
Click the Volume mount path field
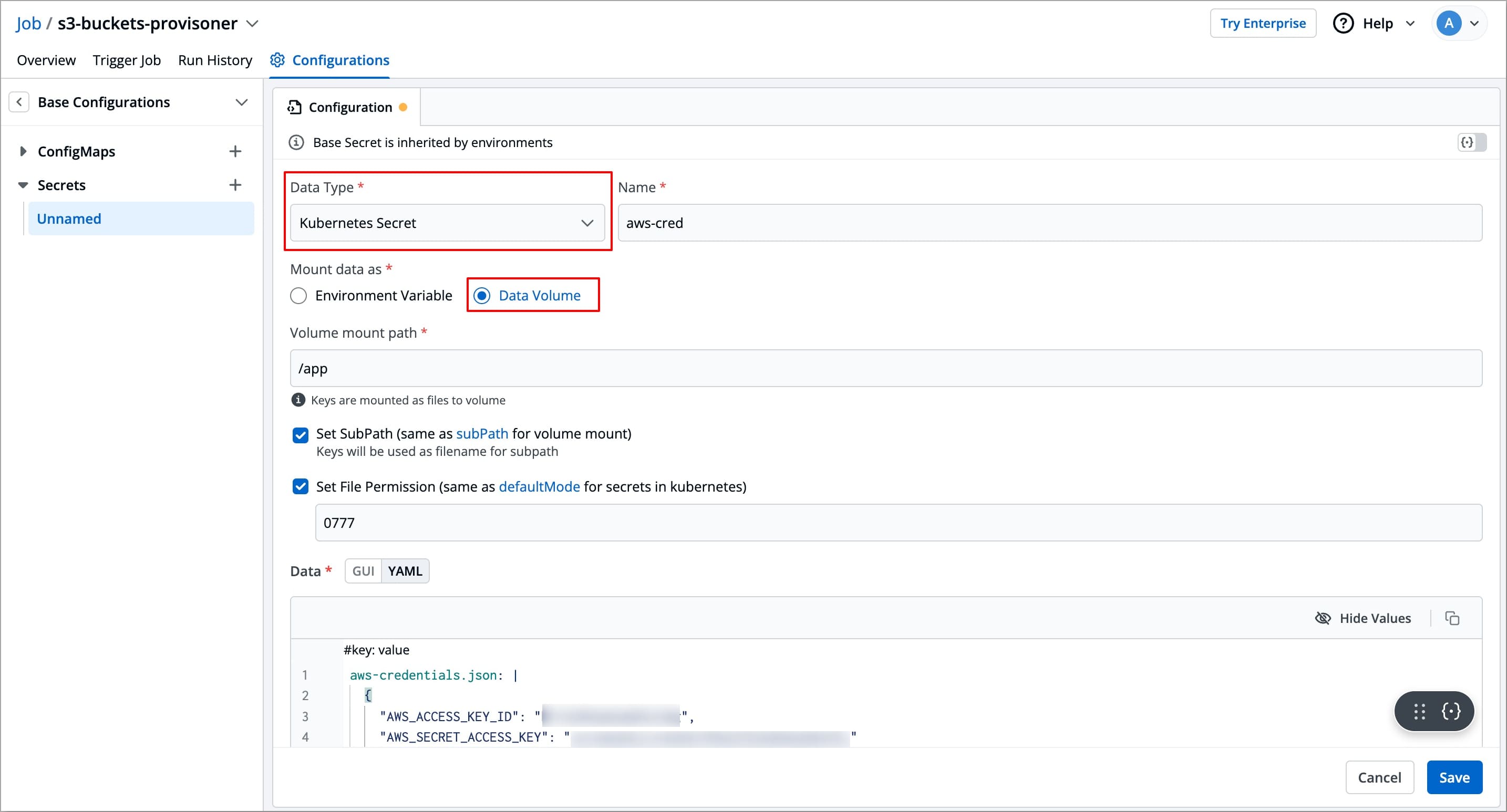pyautogui.click(x=885, y=368)
